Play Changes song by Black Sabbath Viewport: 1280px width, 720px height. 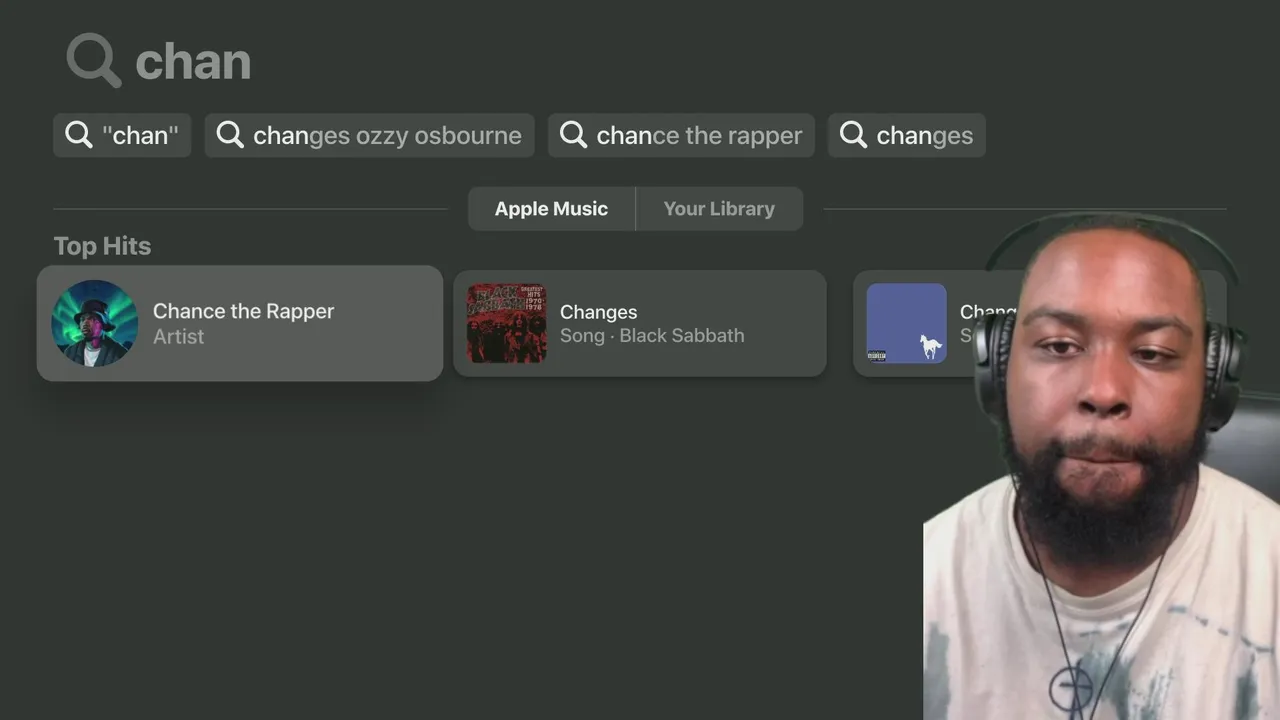point(640,323)
